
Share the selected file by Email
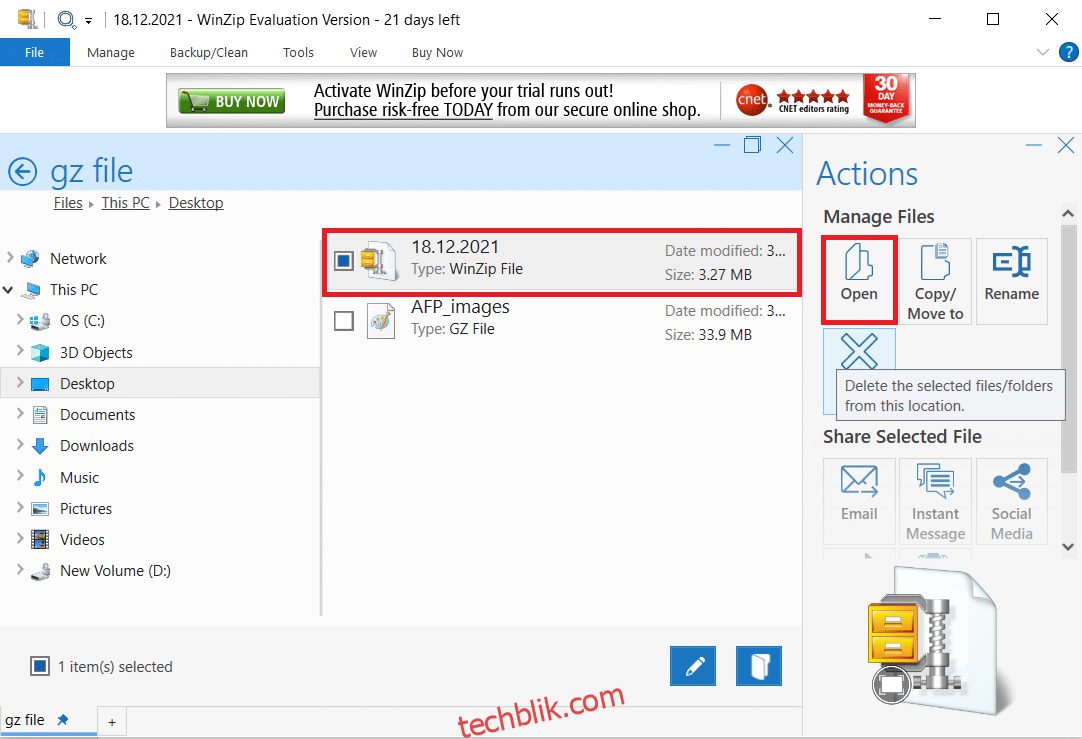click(x=859, y=501)
